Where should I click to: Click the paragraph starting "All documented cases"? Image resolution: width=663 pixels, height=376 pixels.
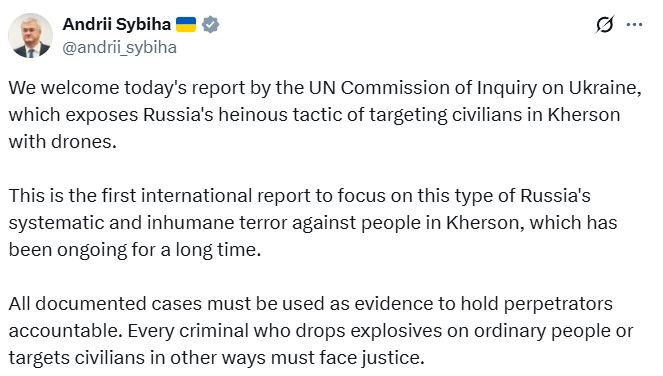pos(321,331)
